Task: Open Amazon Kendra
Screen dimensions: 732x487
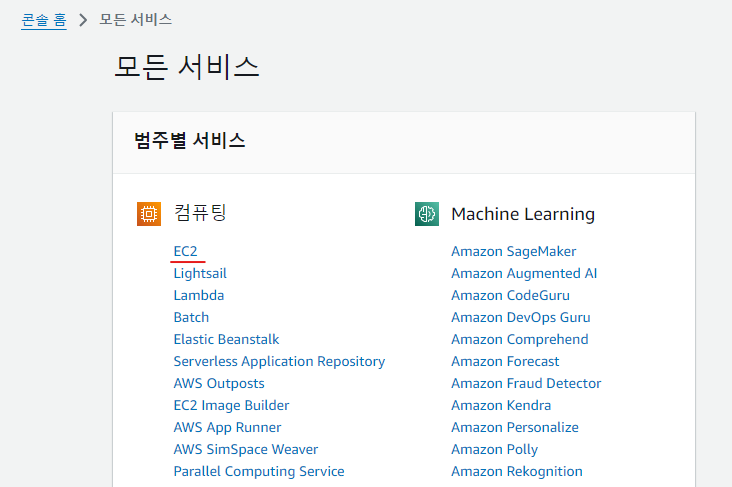Action: tap(501, 405)
